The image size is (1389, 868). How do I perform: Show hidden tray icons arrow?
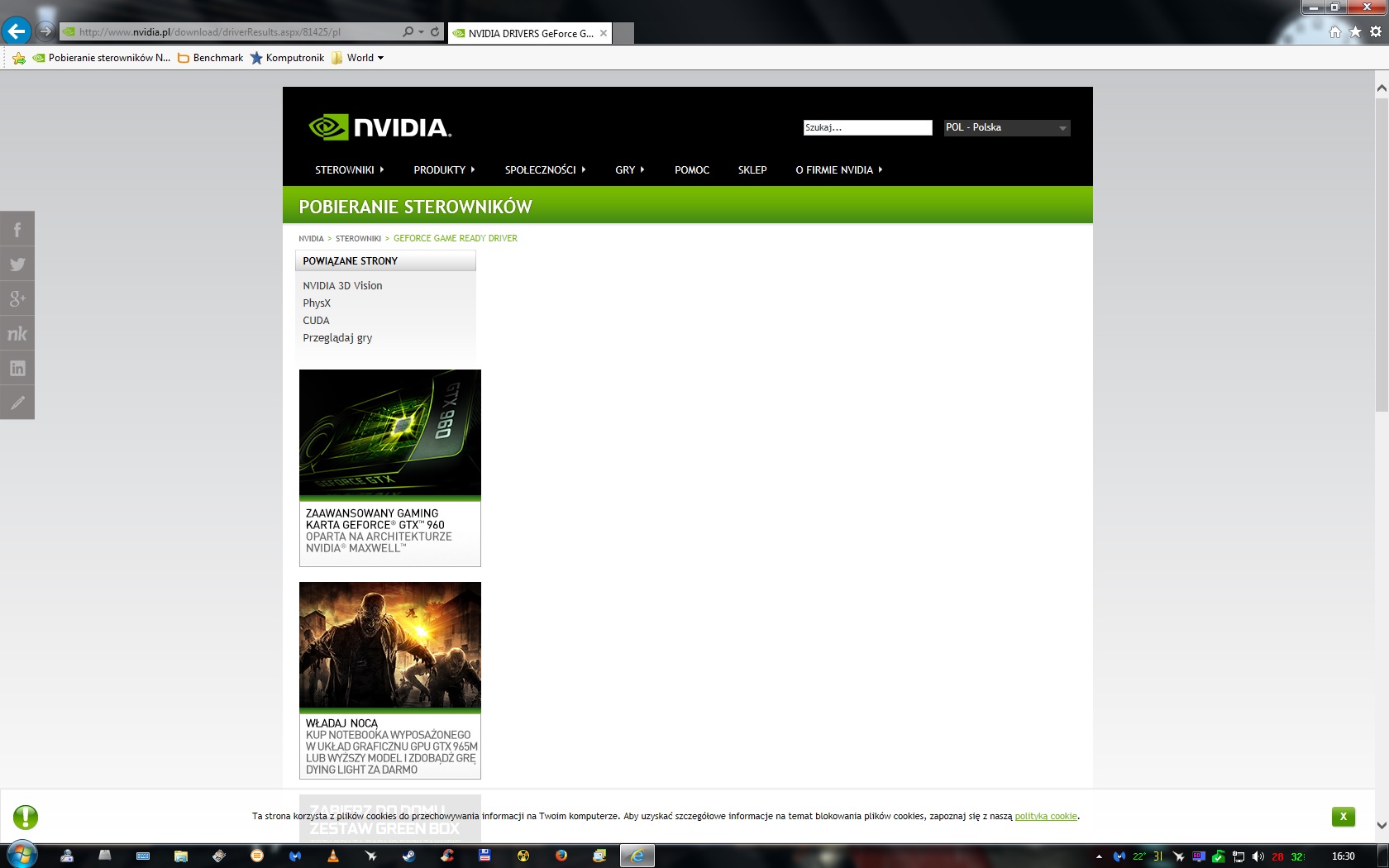coord(1099,856)
